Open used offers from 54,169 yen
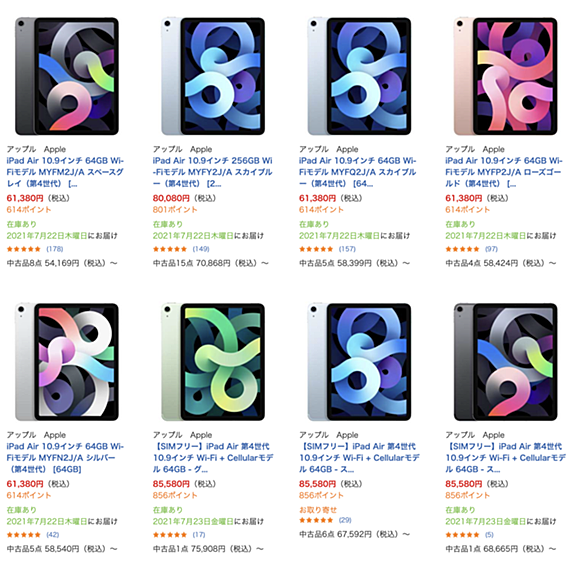The image size is (586, 566). coord(62,263)
